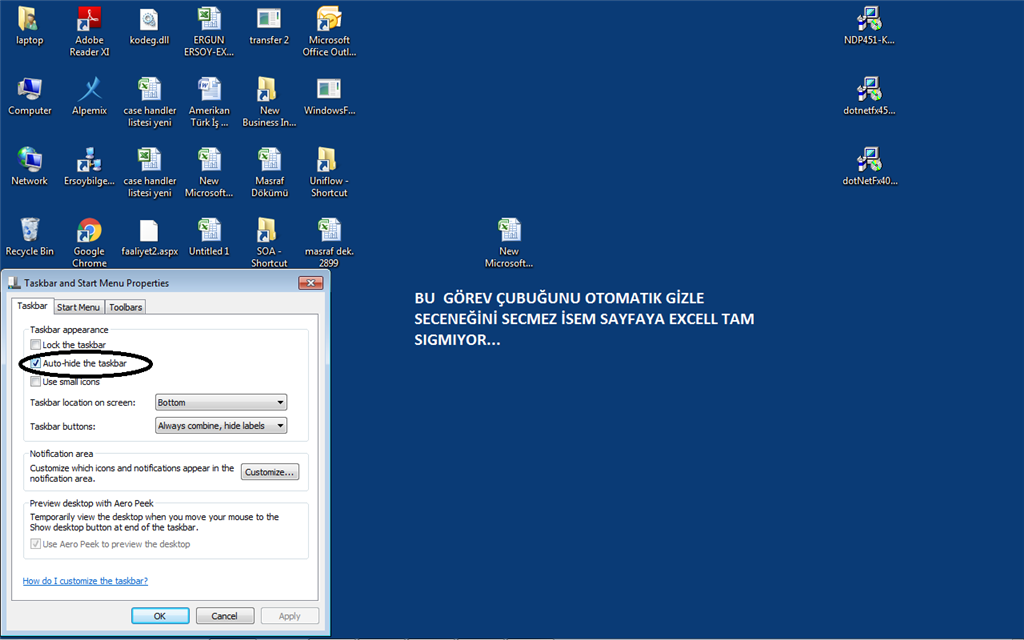Select the Ersoybilge... network icon
1024x640 pixels.
[89, 161]
